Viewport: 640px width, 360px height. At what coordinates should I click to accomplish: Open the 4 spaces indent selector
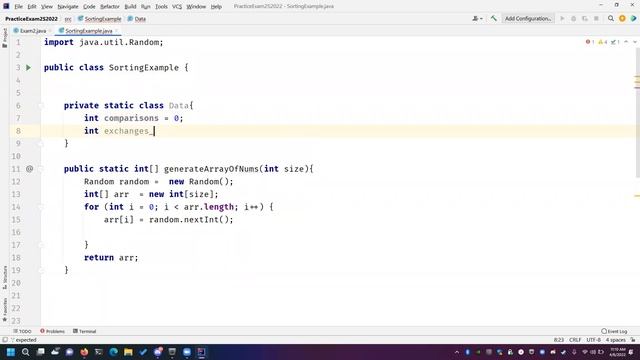coord(616,340)
